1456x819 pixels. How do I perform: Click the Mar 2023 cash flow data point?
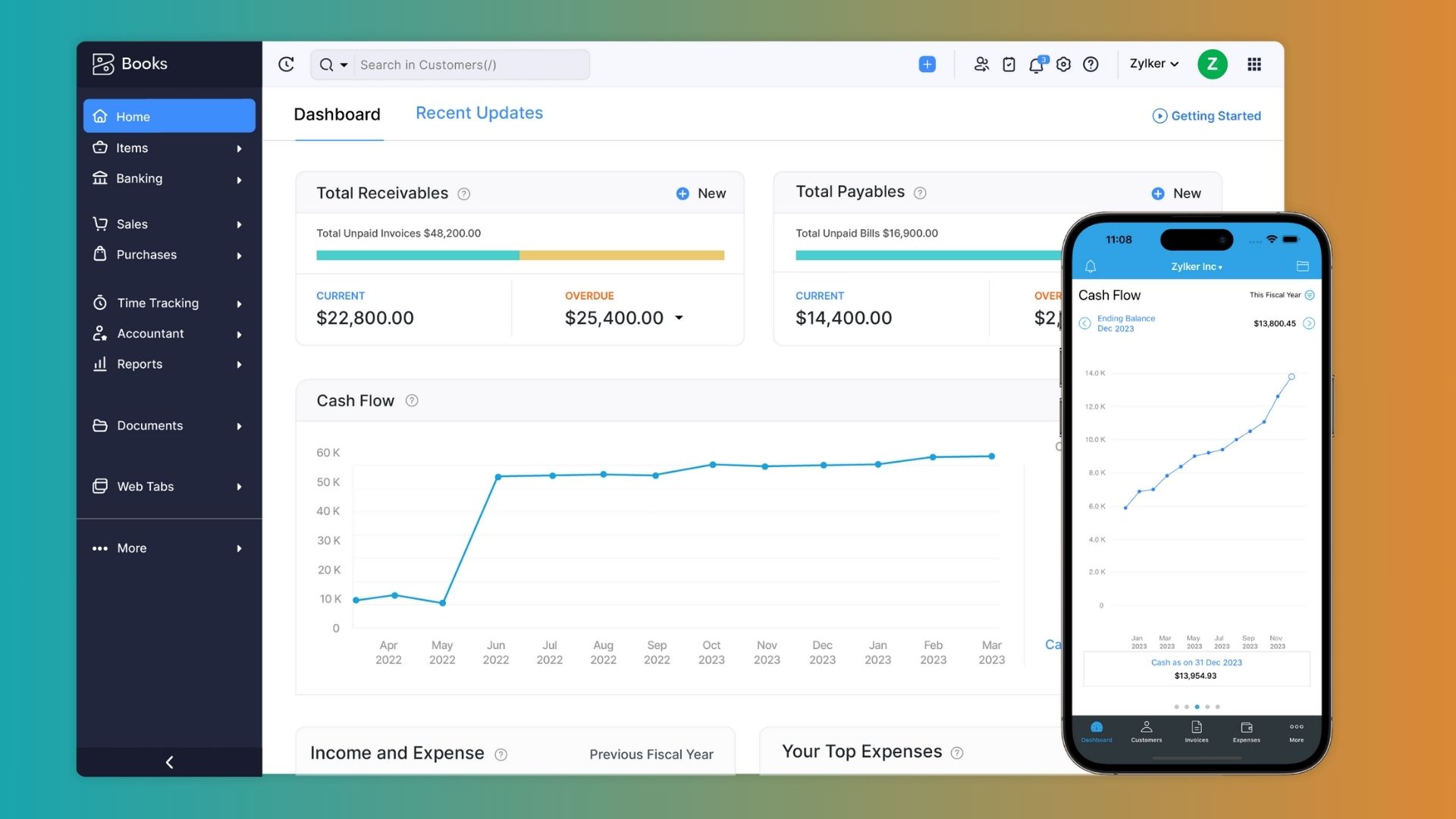point(991,457)
